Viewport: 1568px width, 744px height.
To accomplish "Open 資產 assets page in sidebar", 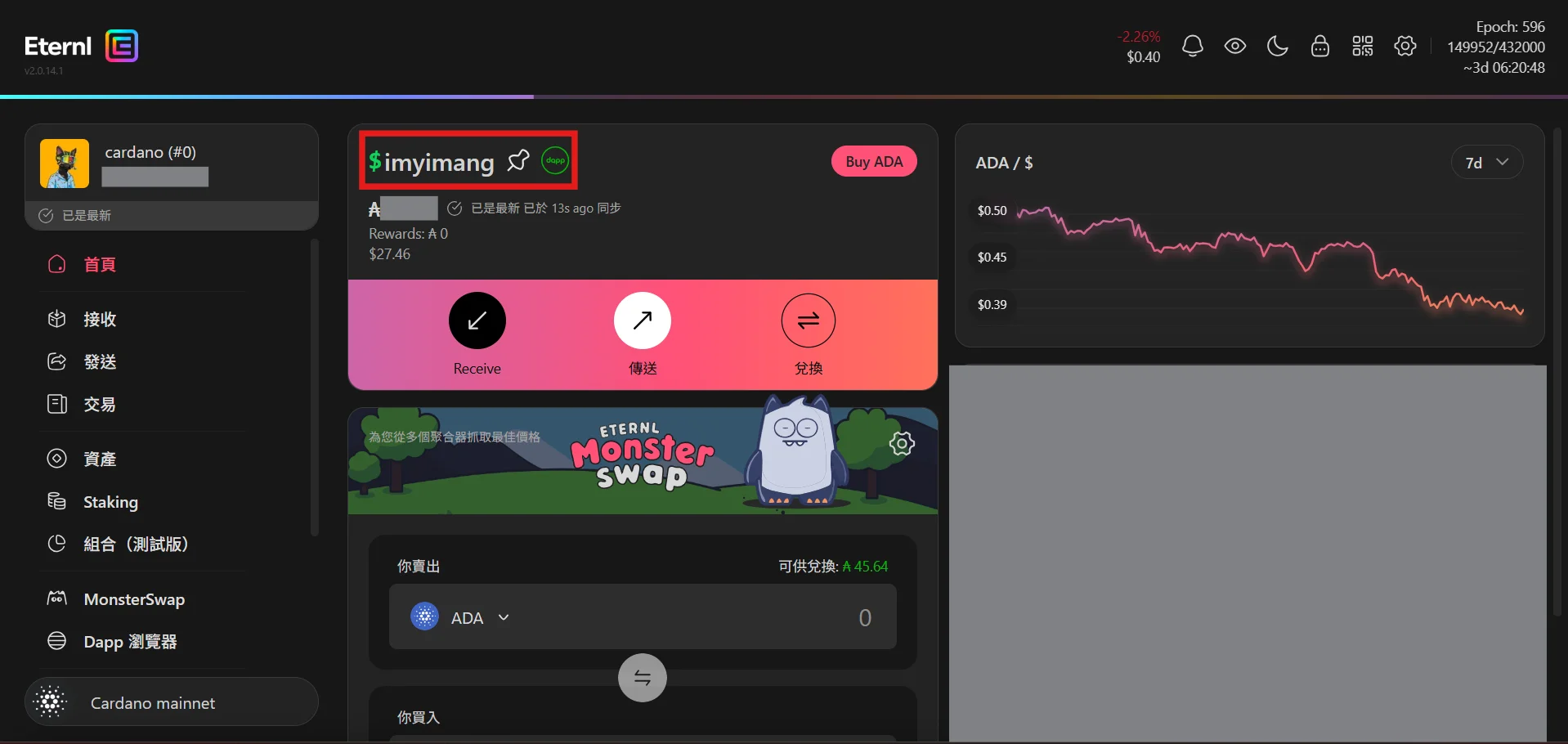I will (x=100, y=459).
